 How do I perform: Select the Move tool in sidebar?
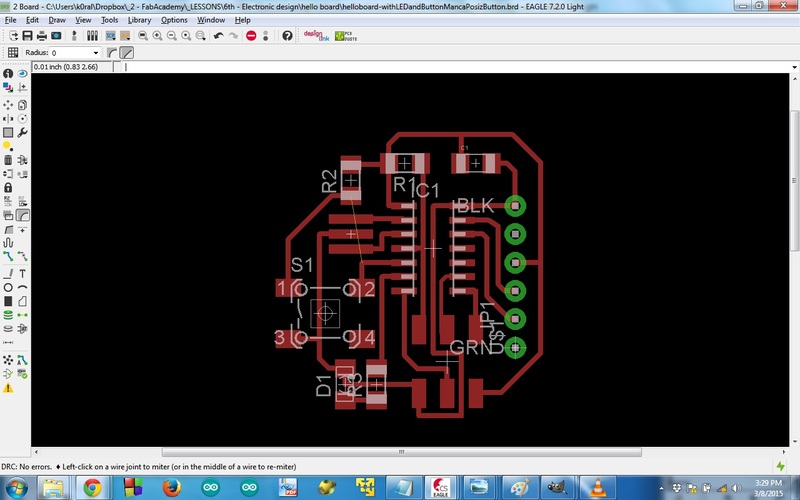(x=8, y=105)
